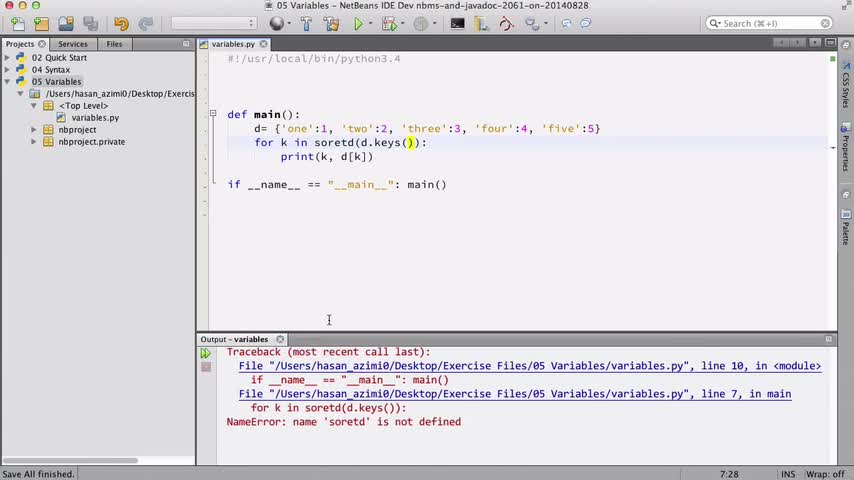Collapse the 05 Variables project
This screenshot has width=854, height=480.
(x=7, y=81)
